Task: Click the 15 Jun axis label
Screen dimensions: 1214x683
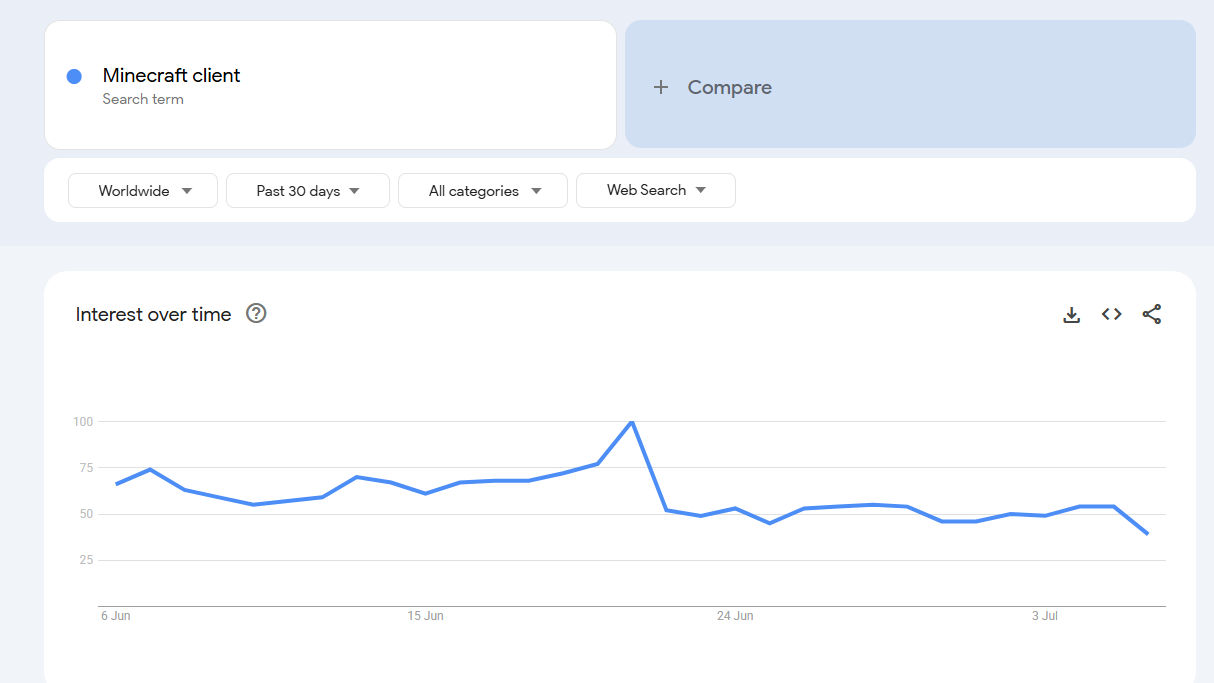Action: click(425, 616)
